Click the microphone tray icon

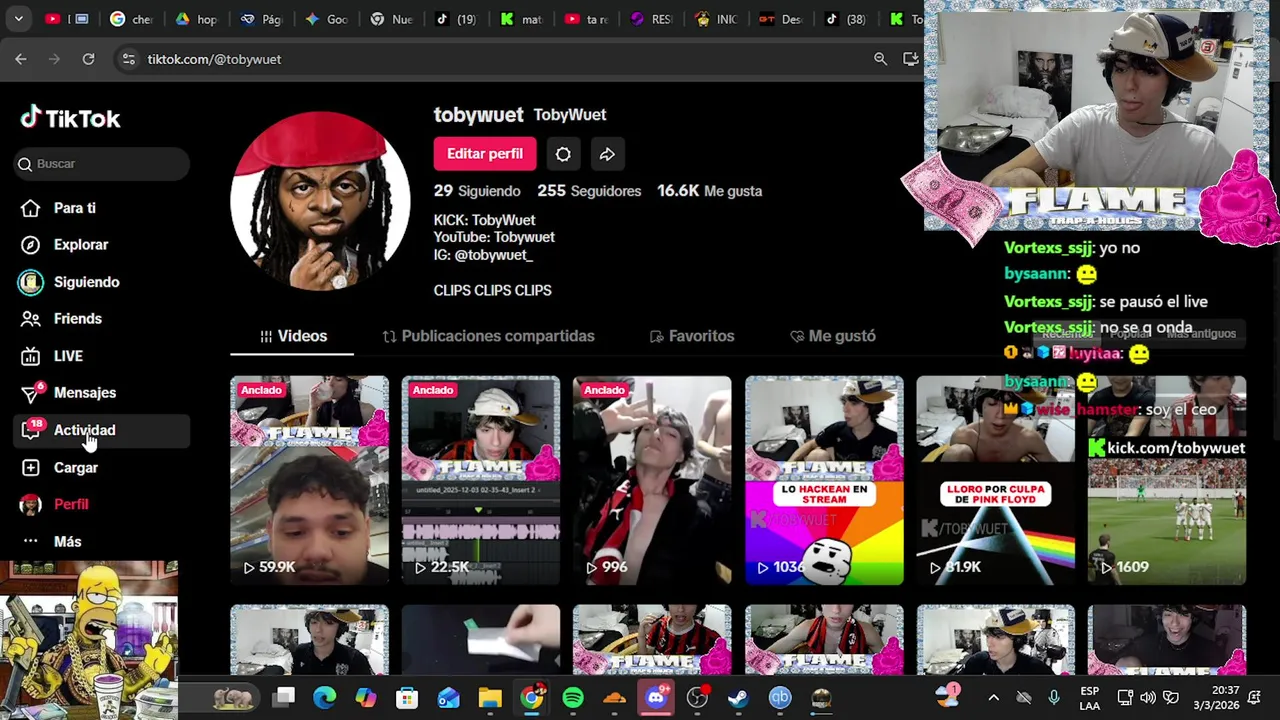click(1054, 697)
